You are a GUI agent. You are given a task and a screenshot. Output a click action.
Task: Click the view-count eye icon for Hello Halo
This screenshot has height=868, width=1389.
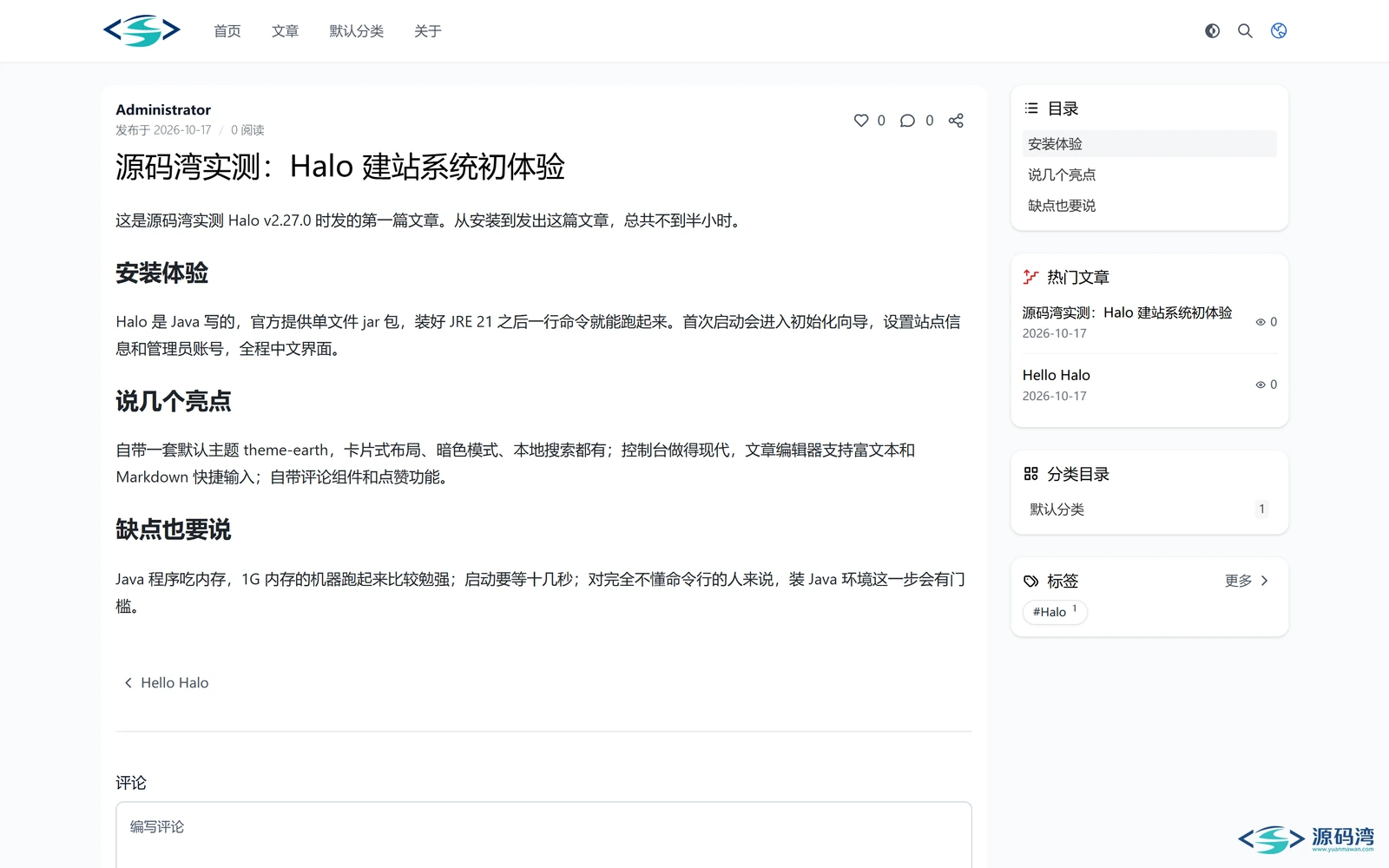click(x=1261, y=385)
